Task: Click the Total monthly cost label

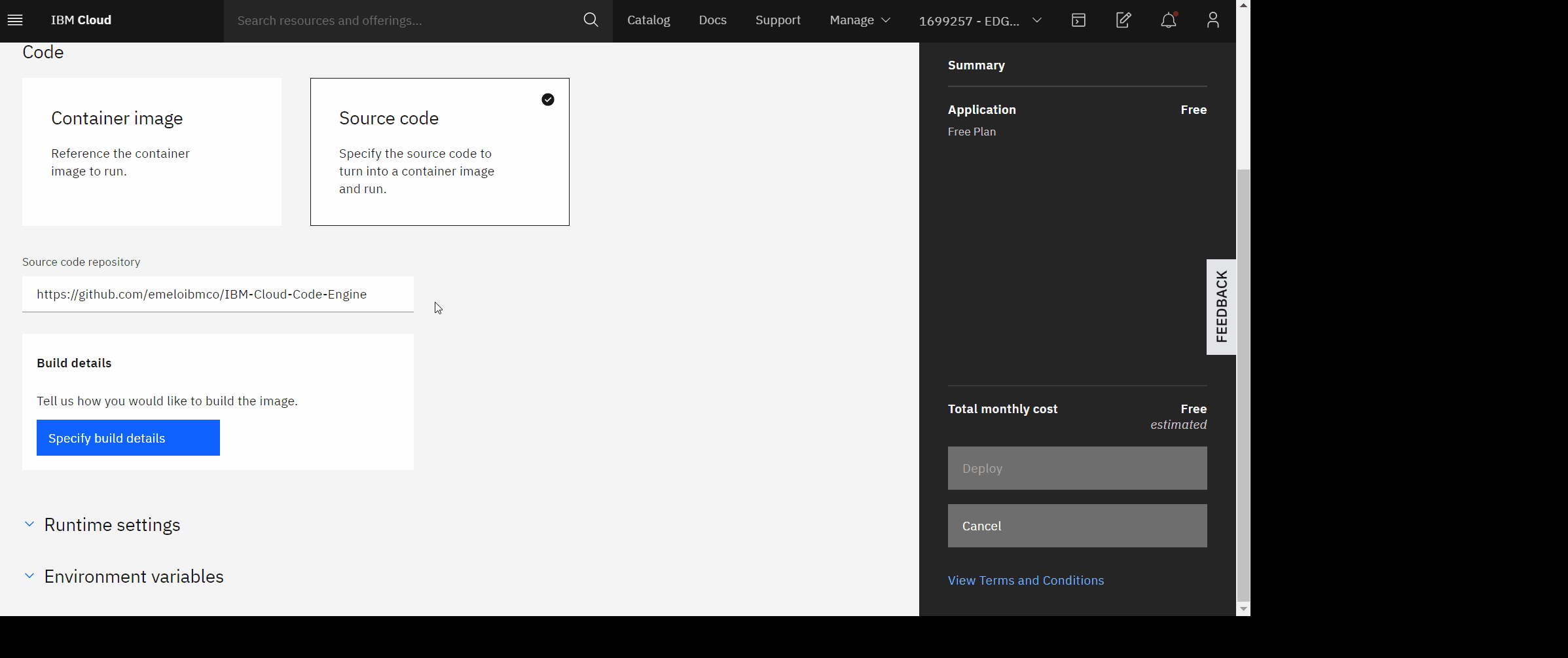Action: (1002, 409)
